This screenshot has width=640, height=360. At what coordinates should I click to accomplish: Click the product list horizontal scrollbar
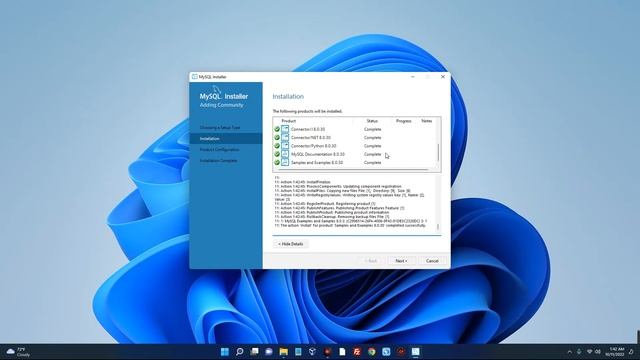(x=353, y=169)
